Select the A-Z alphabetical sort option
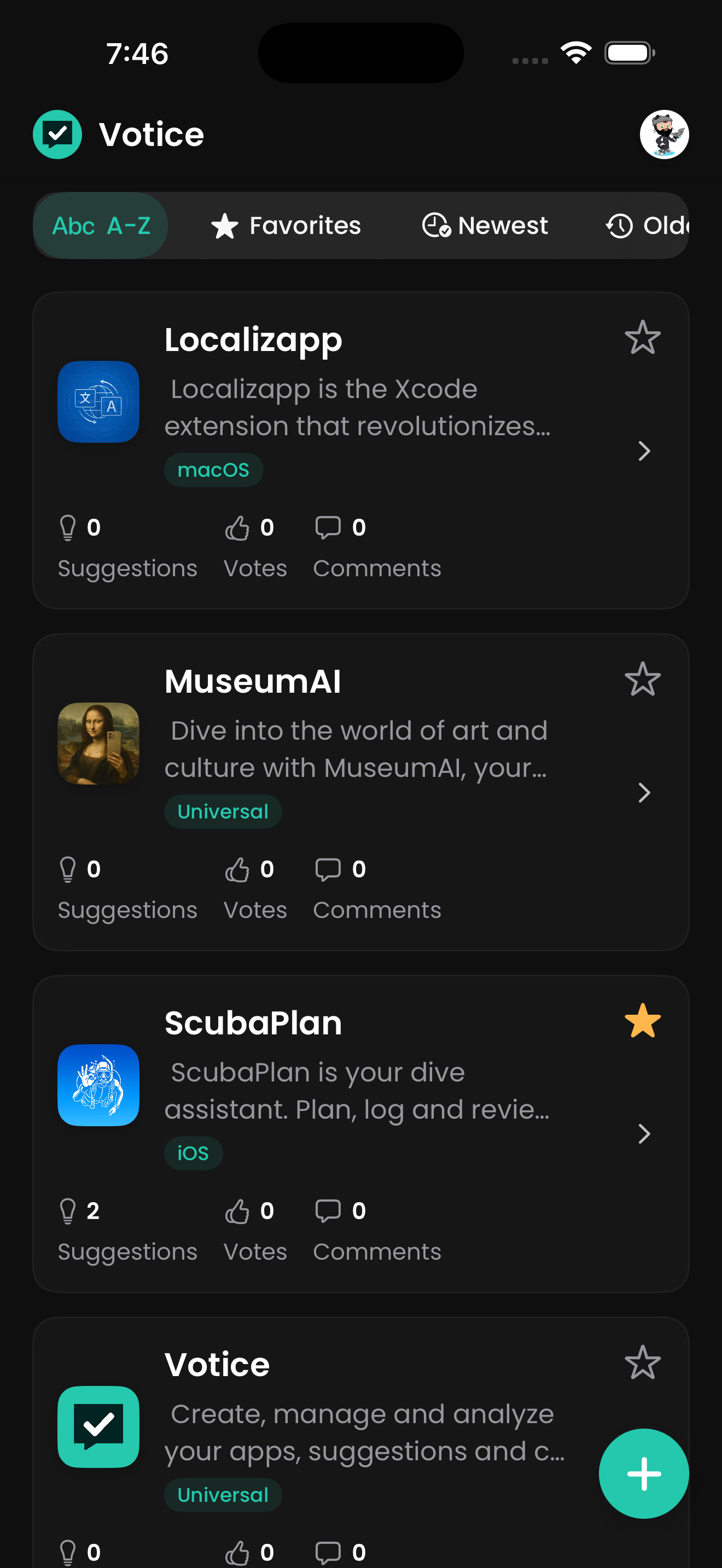The width and height of the screenshot is (722, 1568). pos(101,225)
